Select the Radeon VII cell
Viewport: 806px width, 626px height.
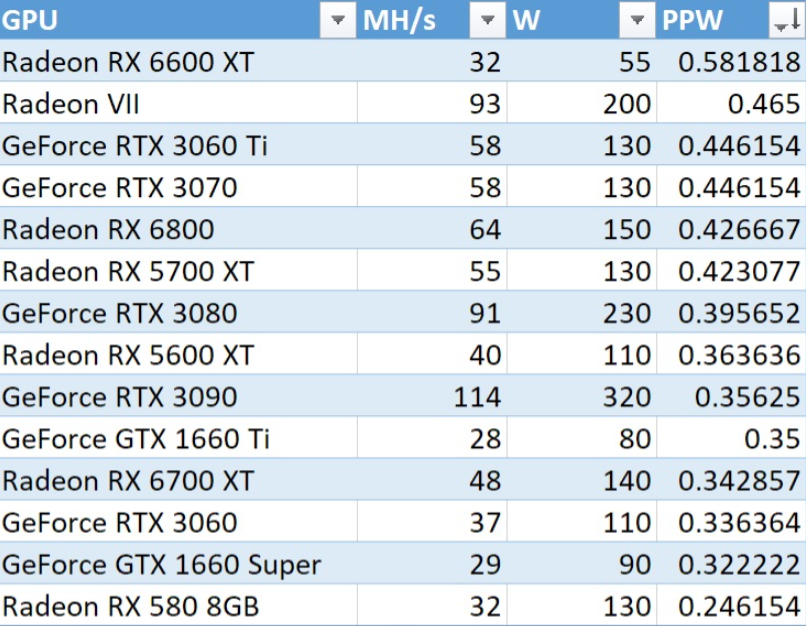click(178, 103)
